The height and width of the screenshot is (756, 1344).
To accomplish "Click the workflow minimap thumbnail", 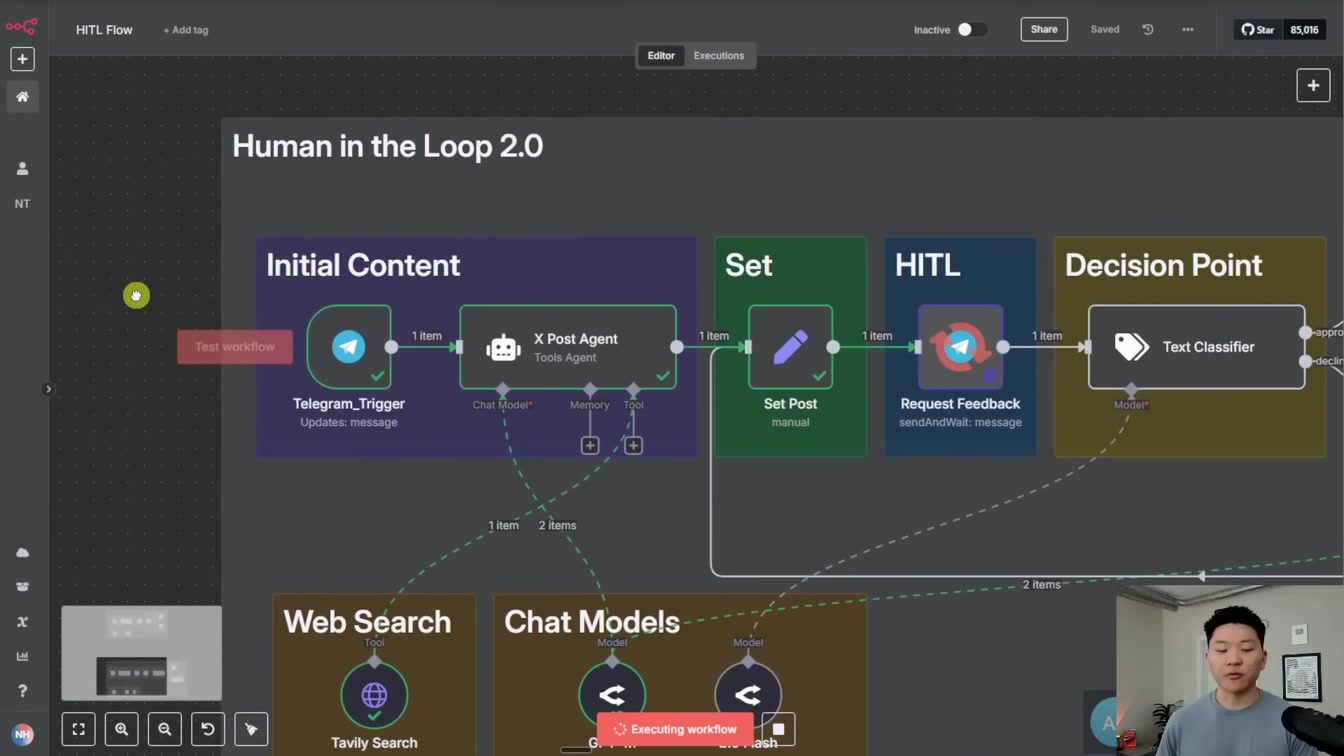I will pyautogui.click(x=141, y=653).
